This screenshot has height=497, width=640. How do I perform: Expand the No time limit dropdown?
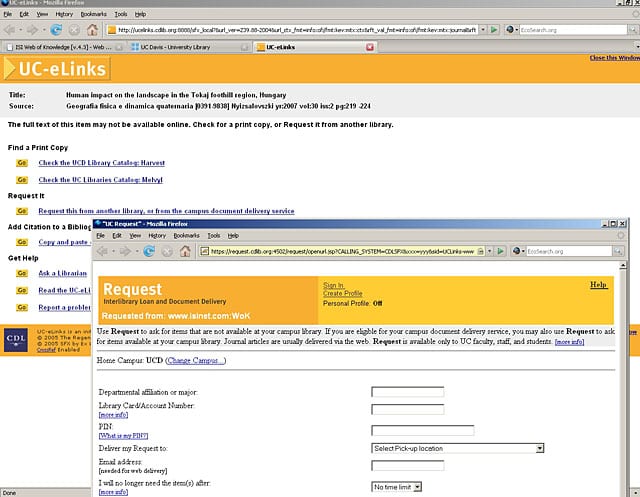[397, 487]
